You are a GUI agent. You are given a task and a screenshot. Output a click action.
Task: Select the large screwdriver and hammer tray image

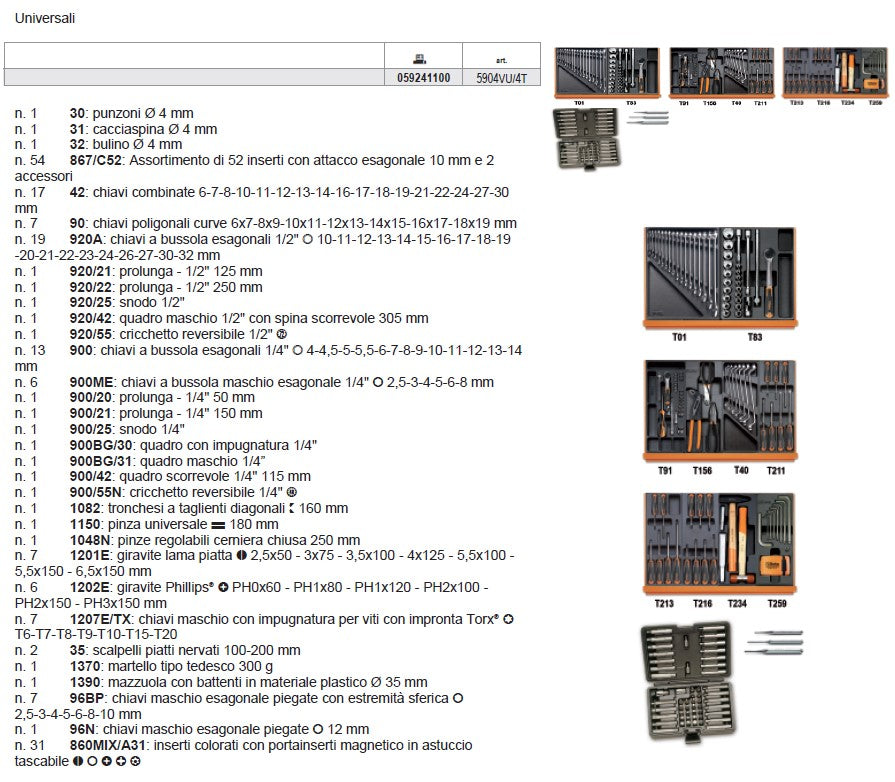[720, 545]
